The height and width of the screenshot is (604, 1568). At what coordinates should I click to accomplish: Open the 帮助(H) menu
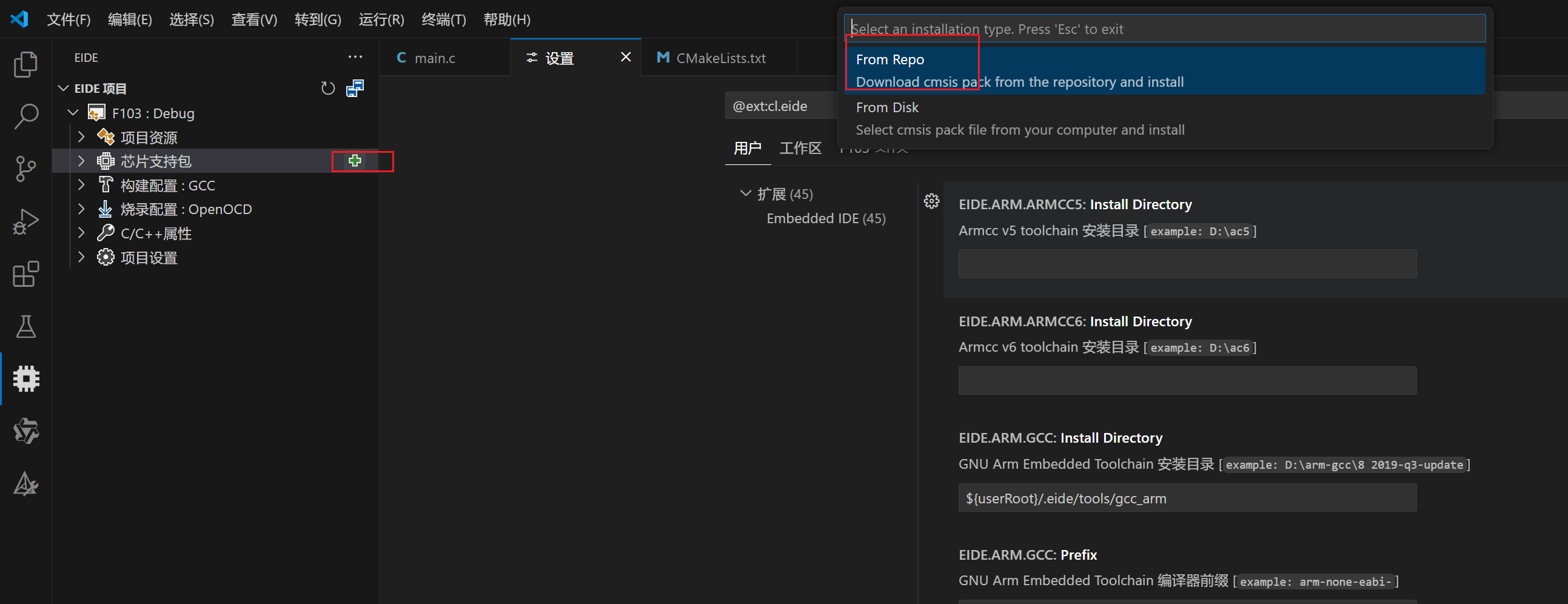(x=507, y=19)
